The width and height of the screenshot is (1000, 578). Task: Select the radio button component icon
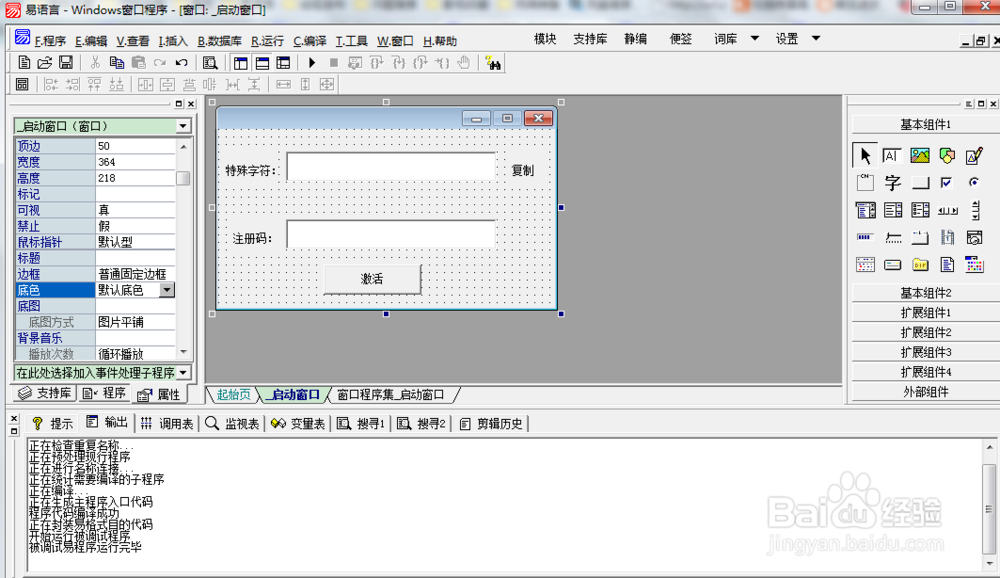click(x=974, y=182)
